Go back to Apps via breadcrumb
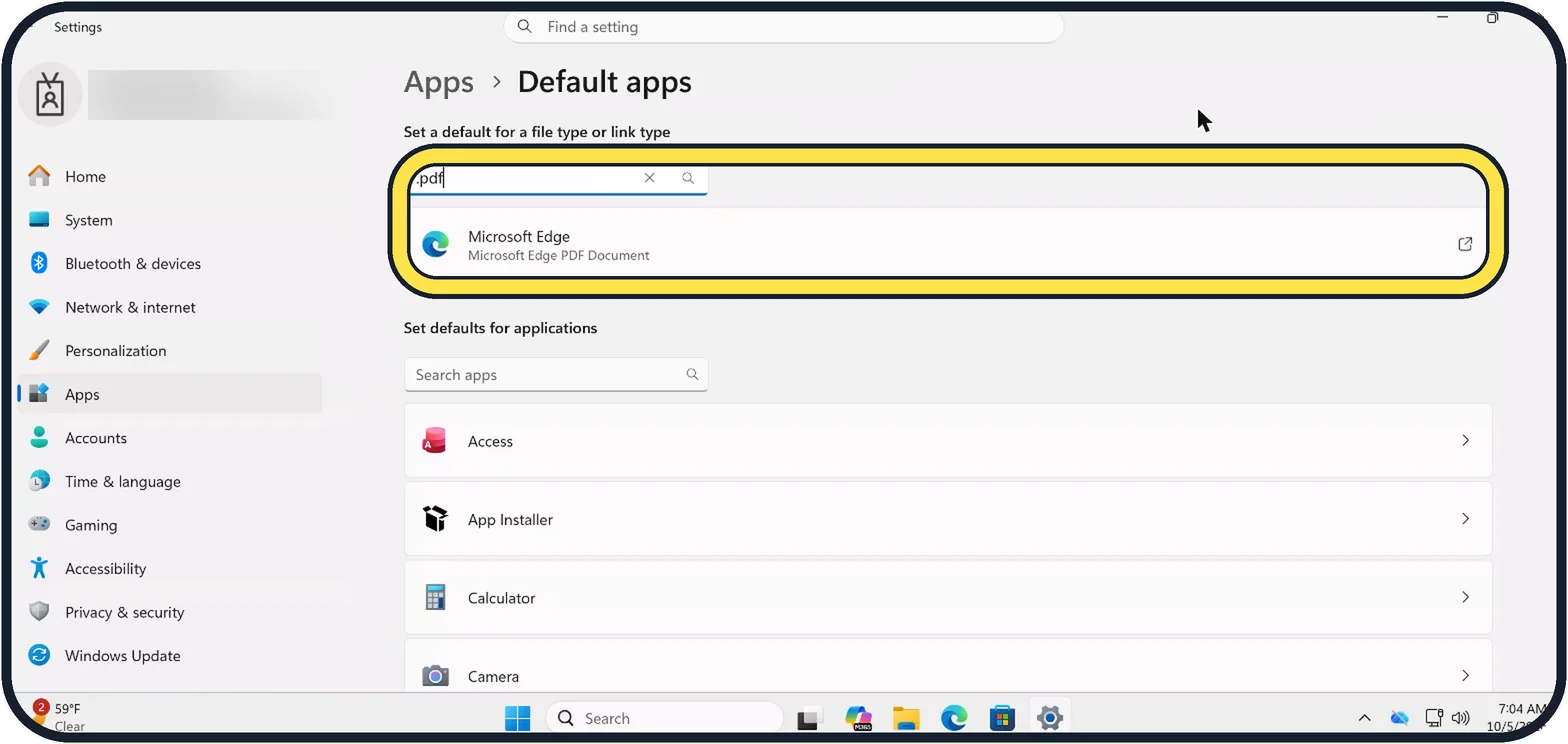The image size is (1568, 744). 439,82
